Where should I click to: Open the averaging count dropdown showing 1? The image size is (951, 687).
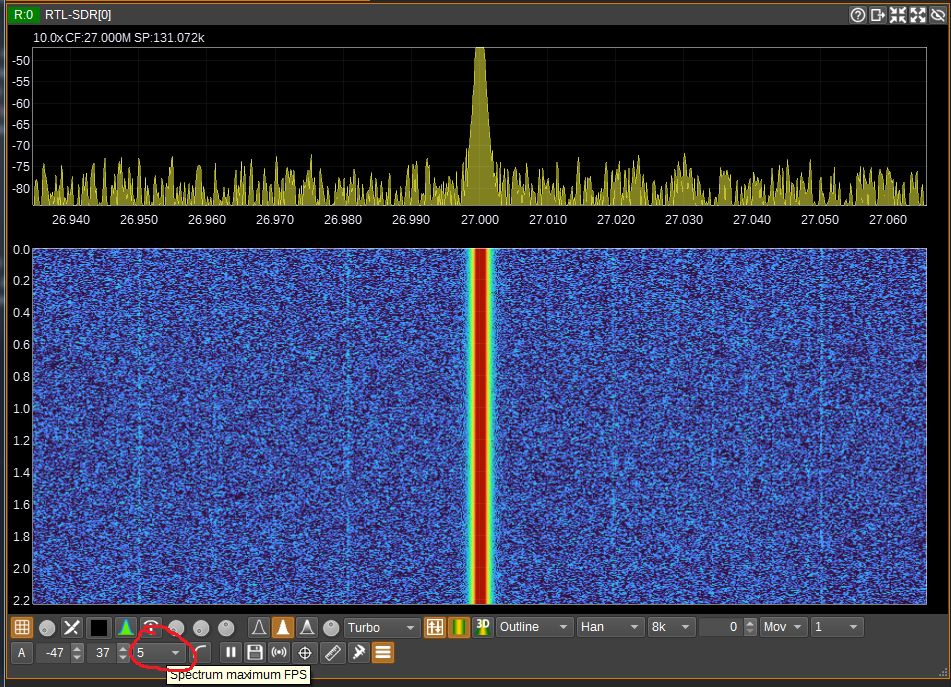click(x=837, y=627)
